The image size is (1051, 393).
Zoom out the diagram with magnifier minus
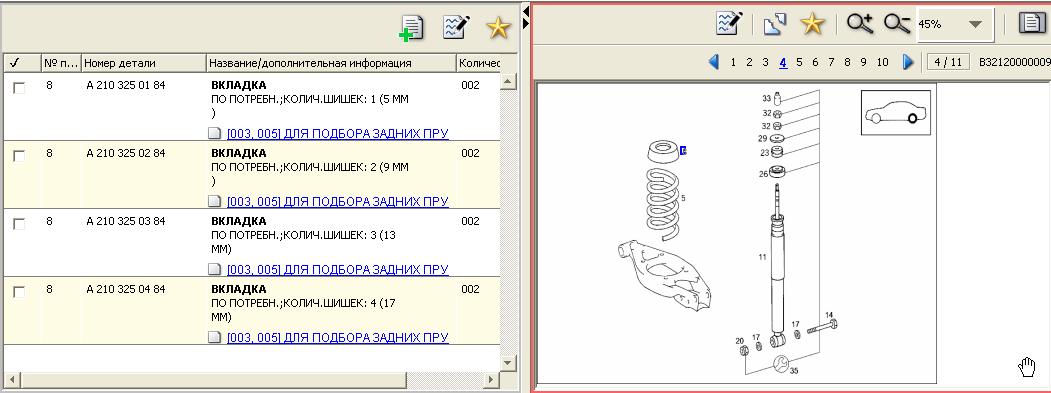[897, 23]
